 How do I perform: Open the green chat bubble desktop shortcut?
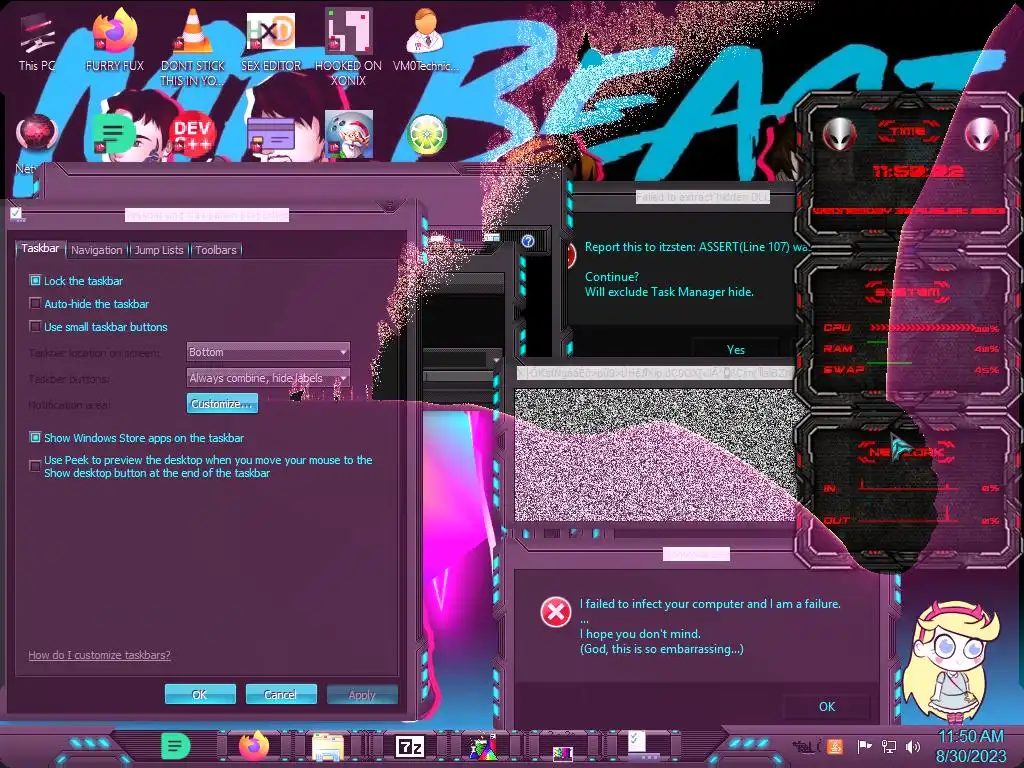point(113,133)
